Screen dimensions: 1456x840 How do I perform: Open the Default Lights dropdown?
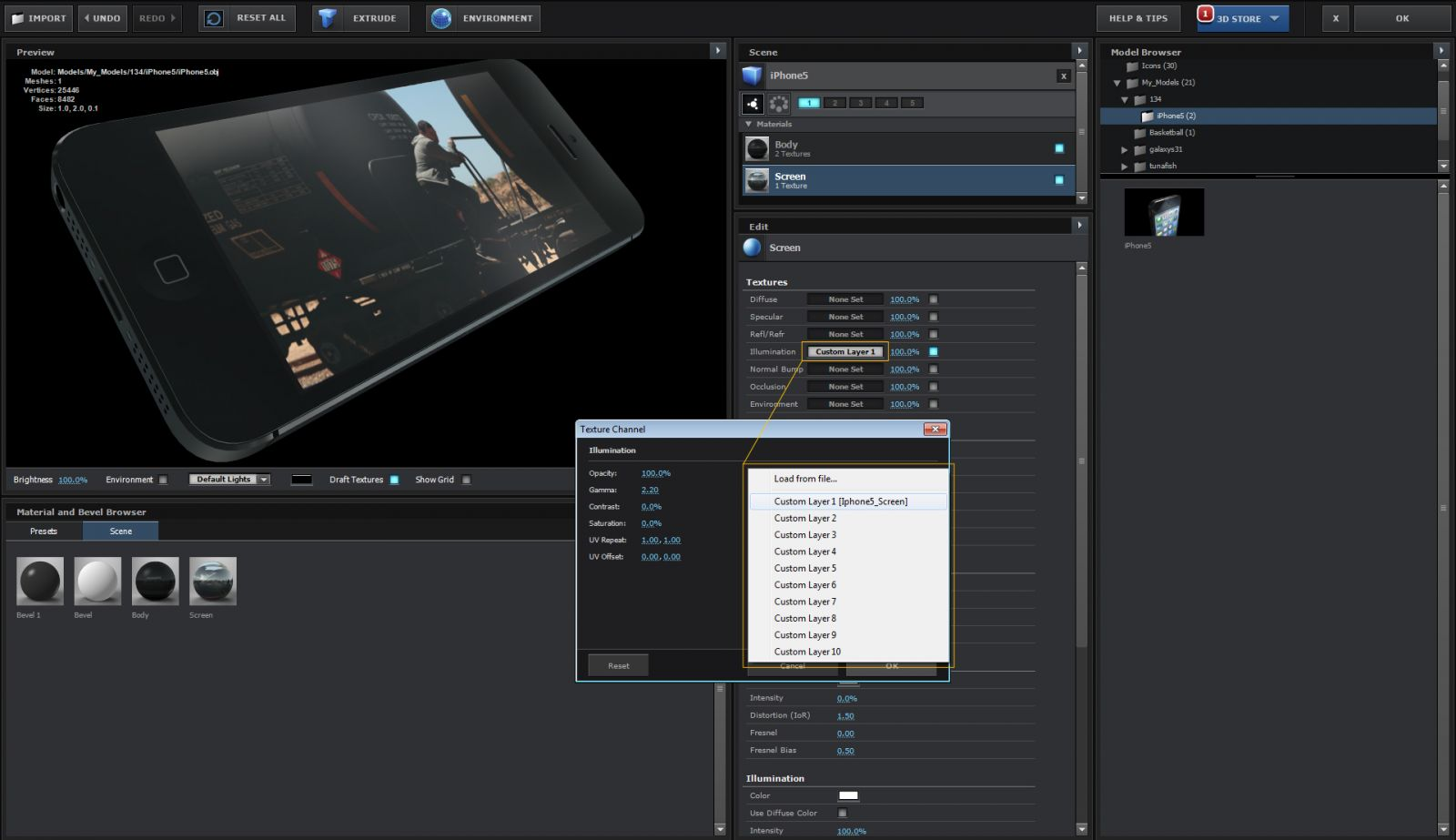coord(229,480)
